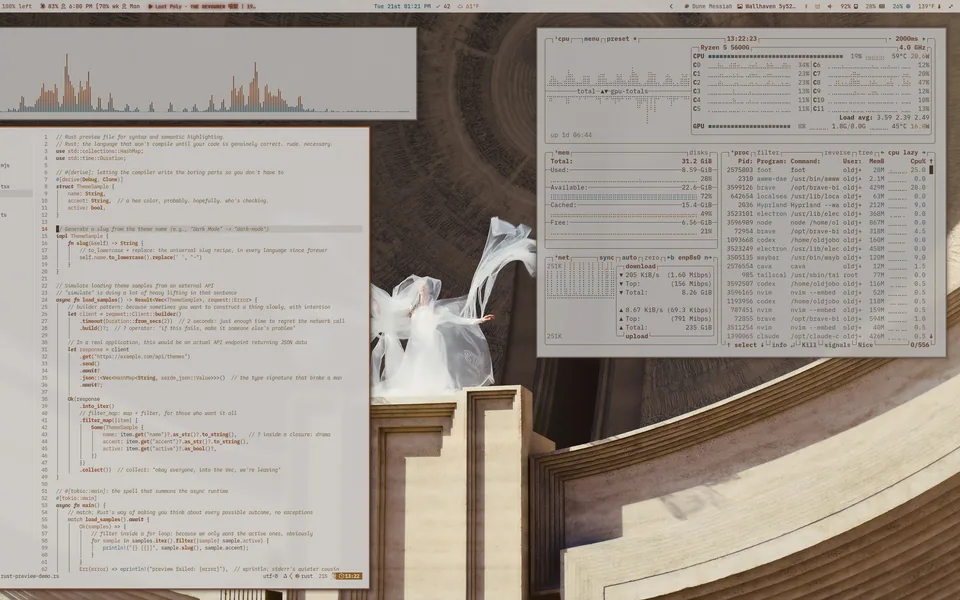
Task: Click the Wallhaven tab entry in top bar
Action: [x=766, y=6]
